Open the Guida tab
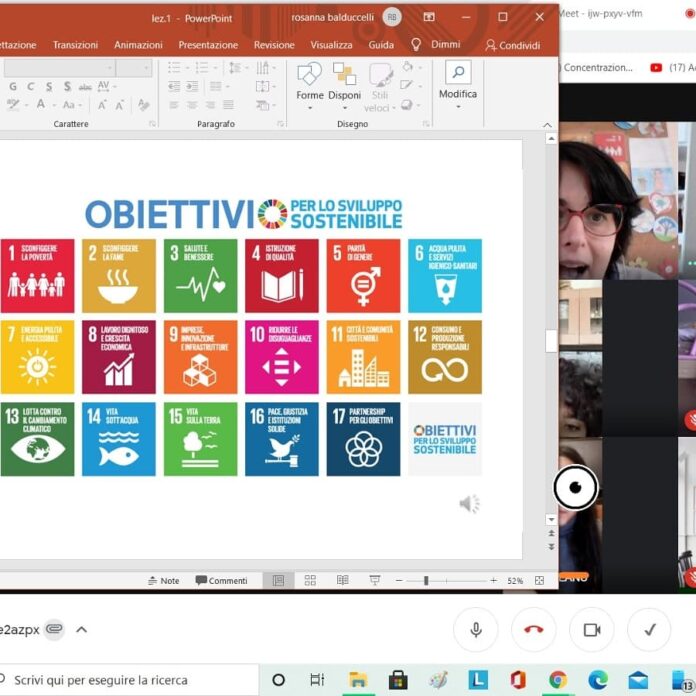 381,45
